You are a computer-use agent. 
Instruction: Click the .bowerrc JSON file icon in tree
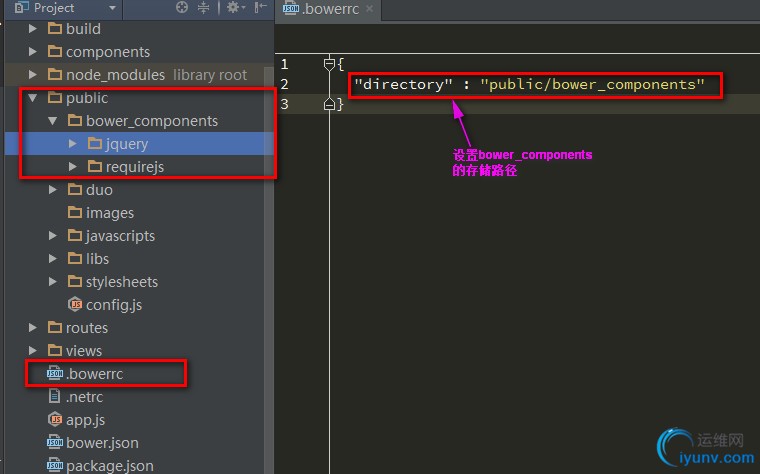55,373
